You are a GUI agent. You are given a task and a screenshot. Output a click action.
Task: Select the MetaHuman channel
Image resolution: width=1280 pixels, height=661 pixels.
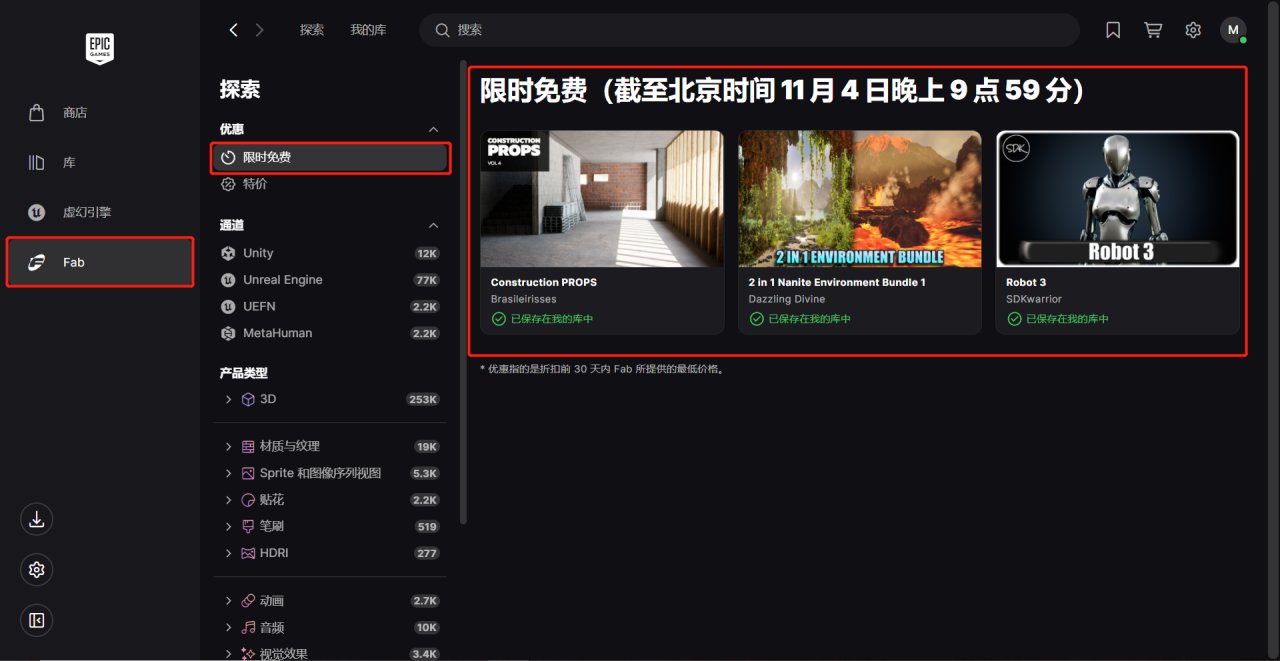[331, 333]
